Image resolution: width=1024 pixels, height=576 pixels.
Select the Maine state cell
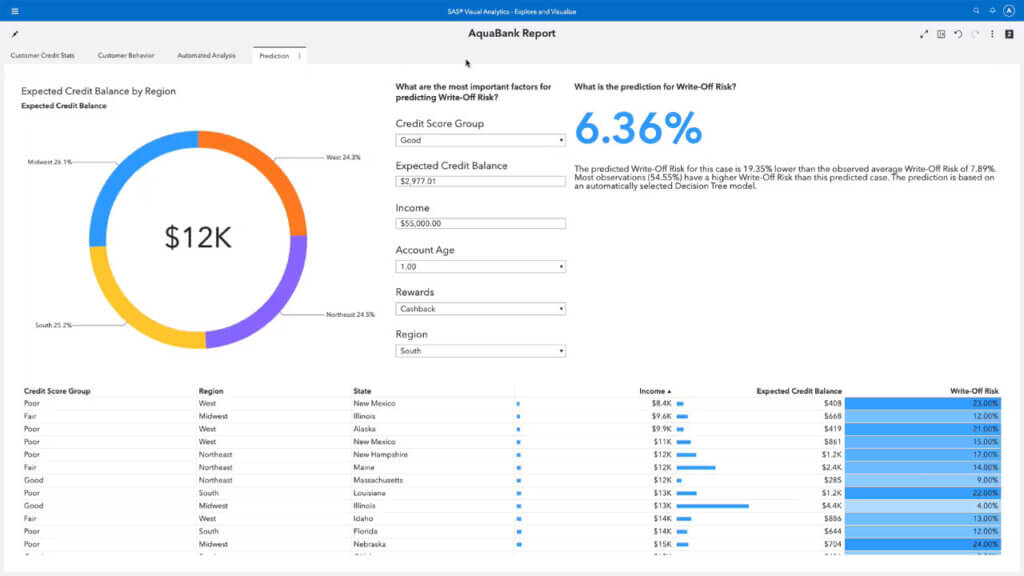tap(364, 468)
